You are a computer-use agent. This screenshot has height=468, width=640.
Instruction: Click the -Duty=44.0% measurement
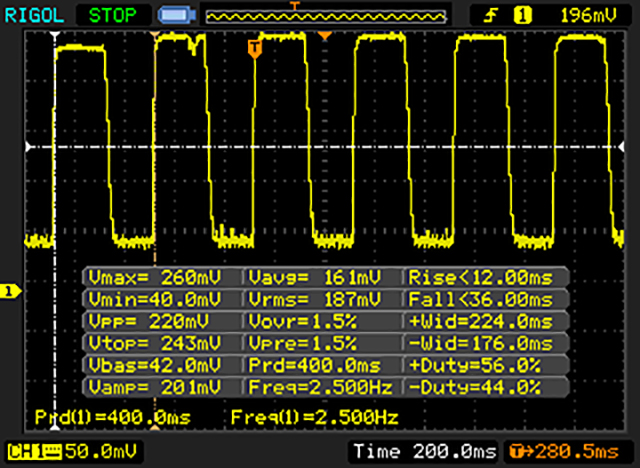475,387
